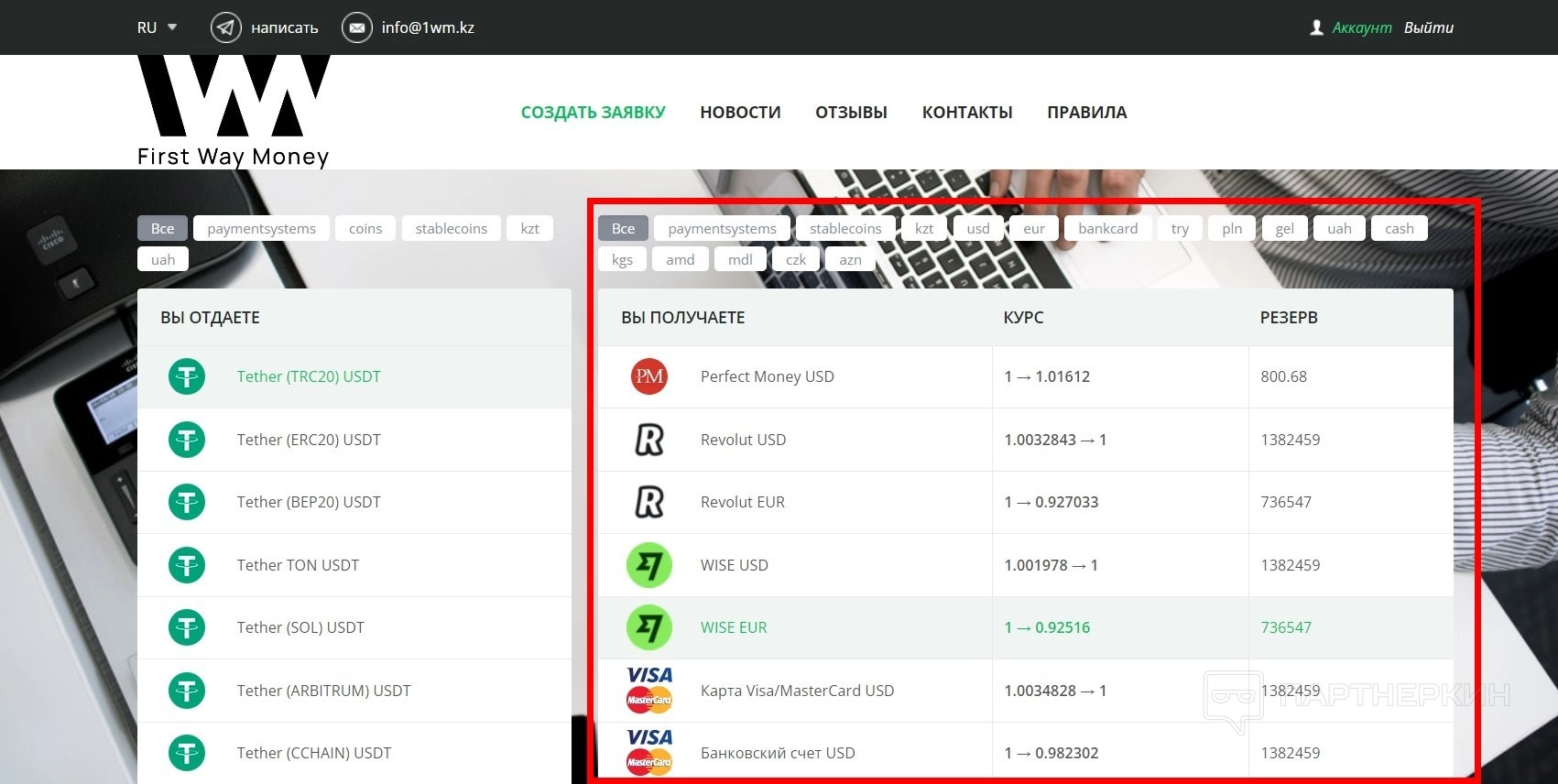This screenshot has height=784, width=1558.
Task: Click the Tether (TRC20) USDT coin icon
Action: click(x=187, y=376)
